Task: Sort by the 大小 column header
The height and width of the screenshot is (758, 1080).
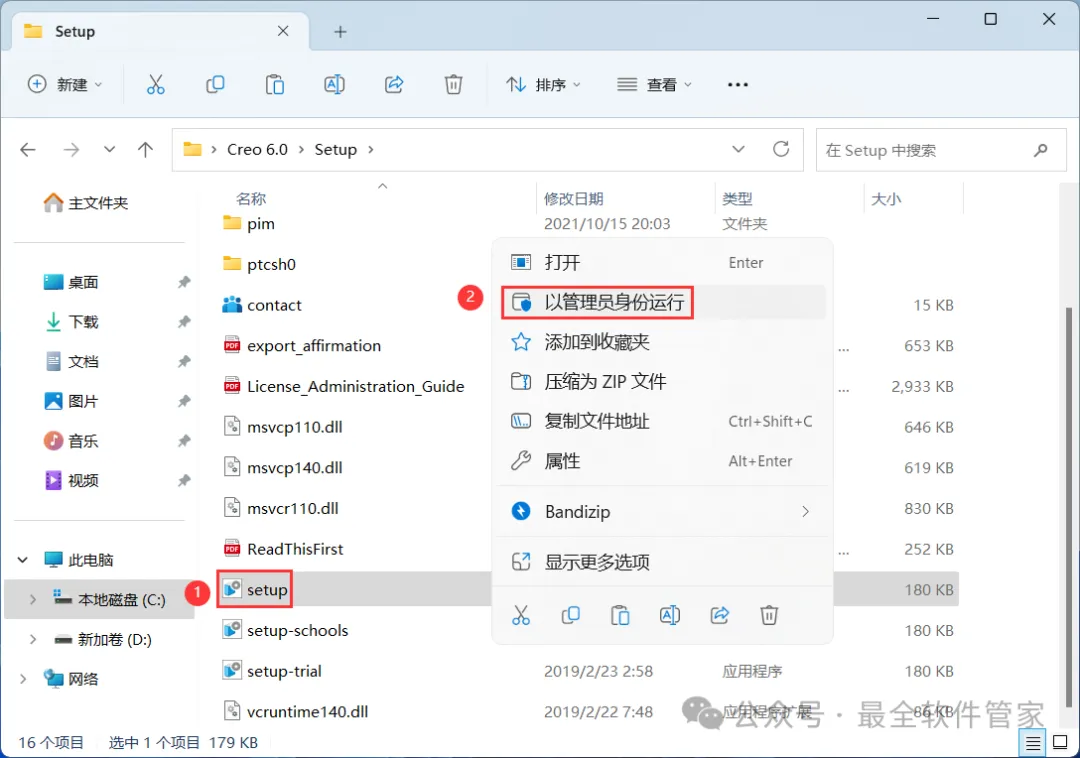Action: pos(886,199)
